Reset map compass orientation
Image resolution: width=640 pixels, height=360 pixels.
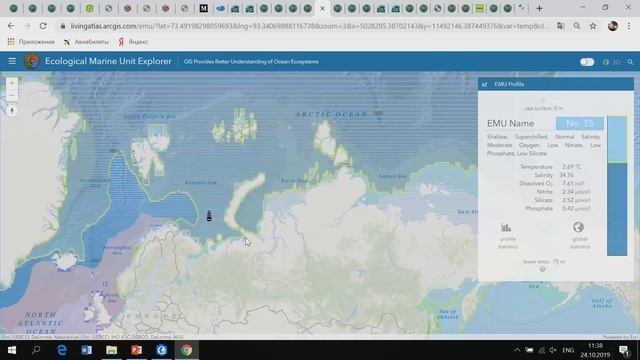(x=12, y=111)
